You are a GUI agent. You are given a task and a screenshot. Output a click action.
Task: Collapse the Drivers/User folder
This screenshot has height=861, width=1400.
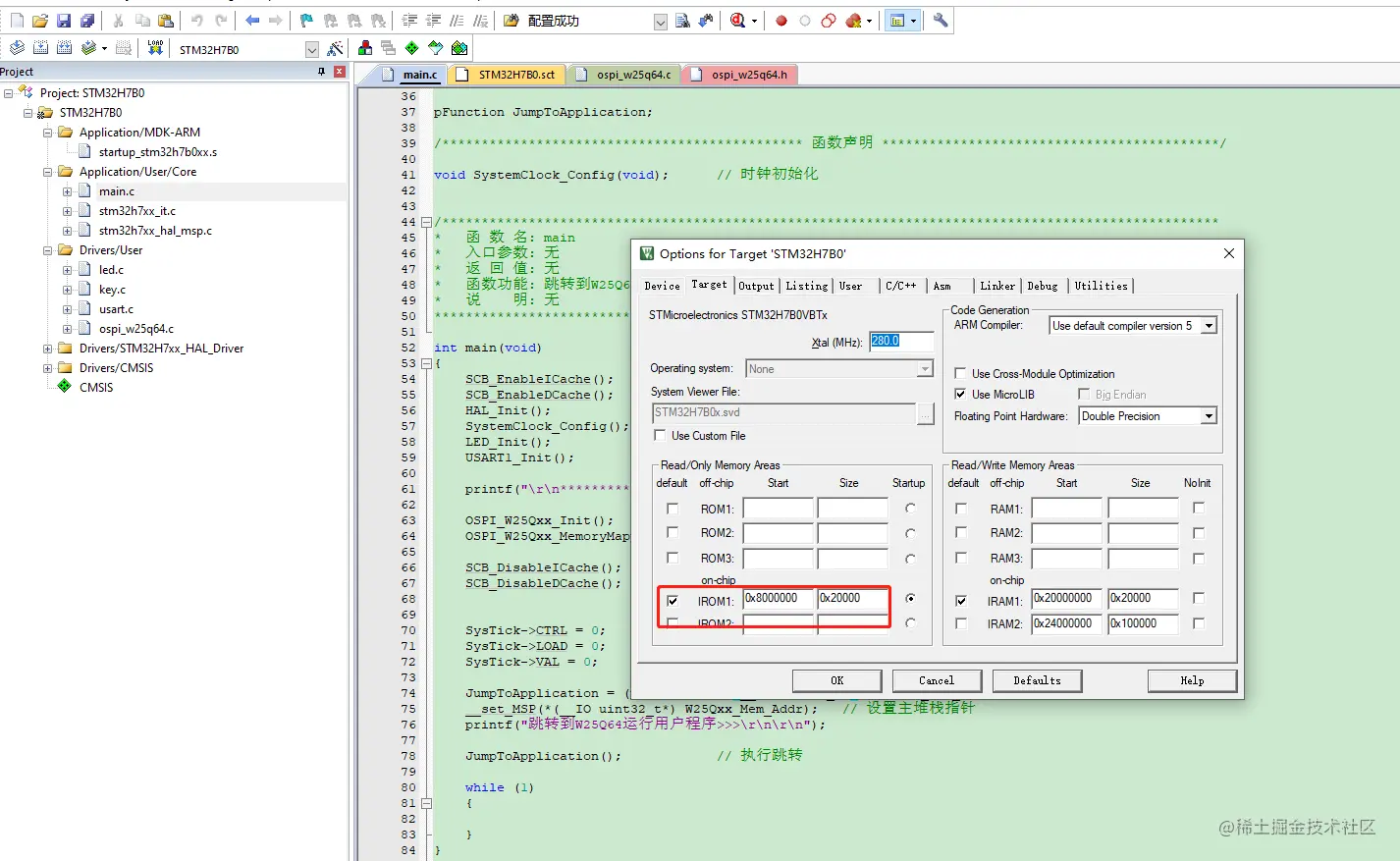coord(47,250)
